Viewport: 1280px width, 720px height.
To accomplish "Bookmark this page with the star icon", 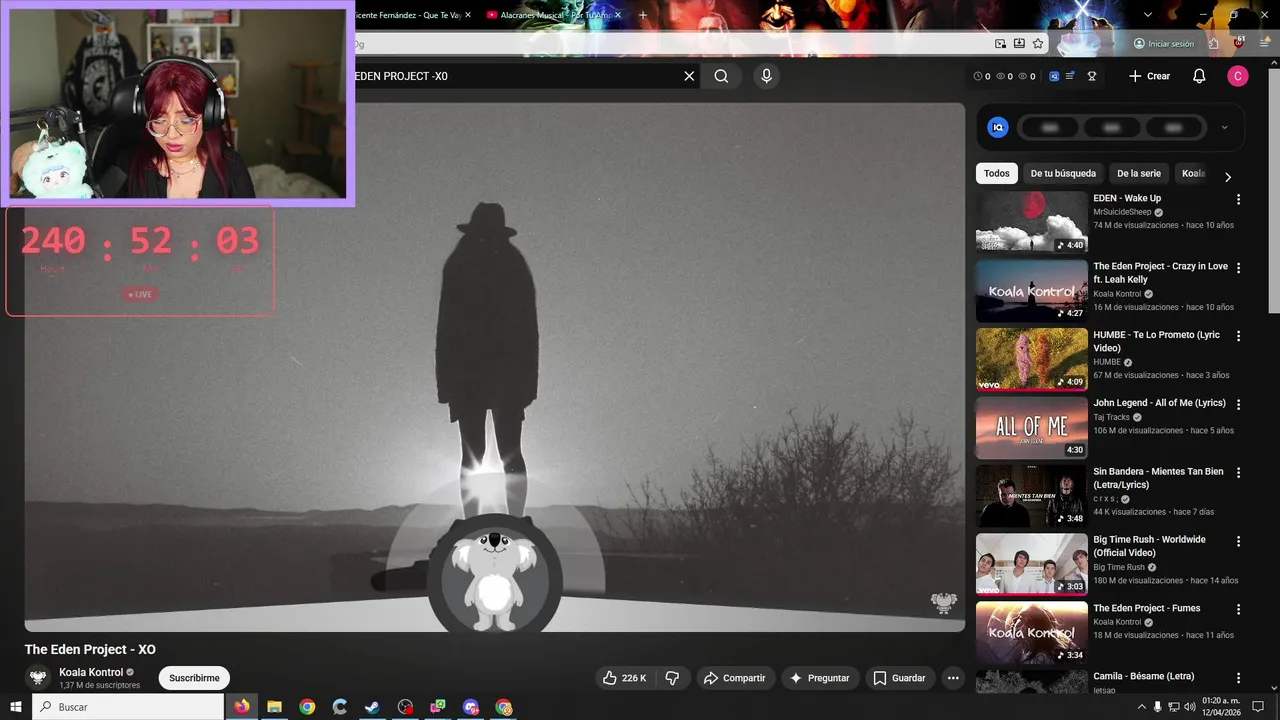I will click(x=1038, y=44).
